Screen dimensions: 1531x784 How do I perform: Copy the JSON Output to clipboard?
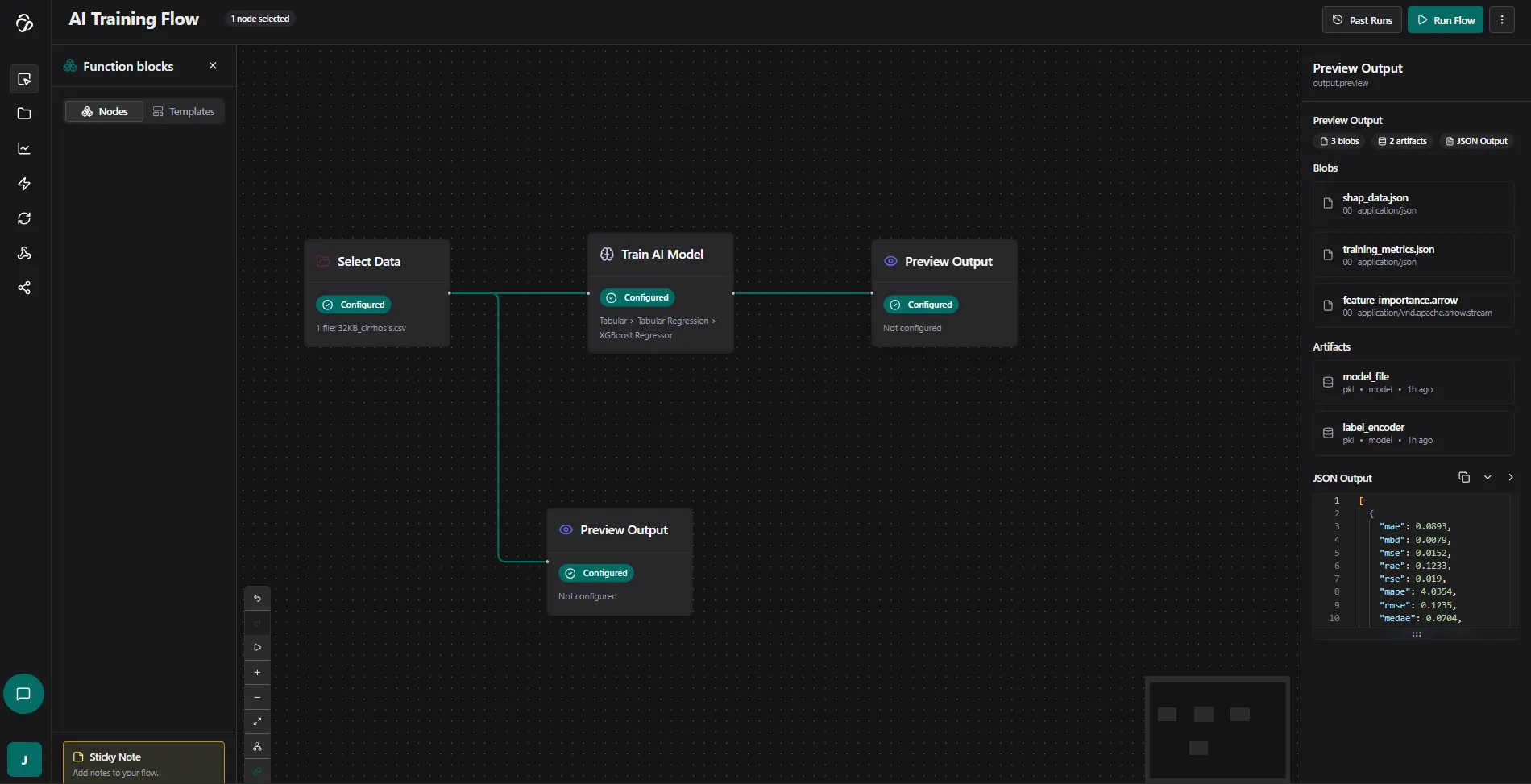(x=1463, y=478)
